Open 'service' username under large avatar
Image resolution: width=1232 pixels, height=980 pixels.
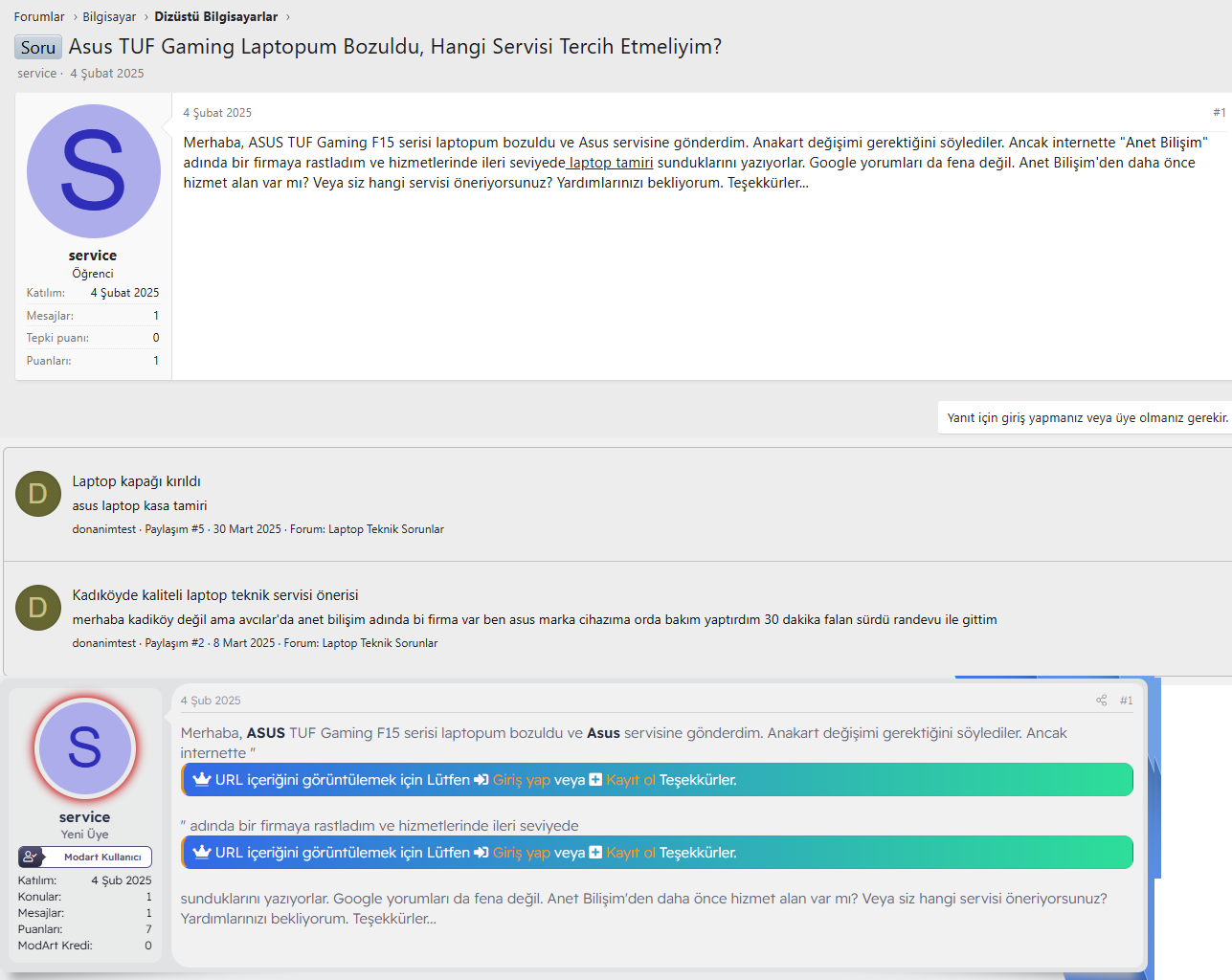pos(93,256)
